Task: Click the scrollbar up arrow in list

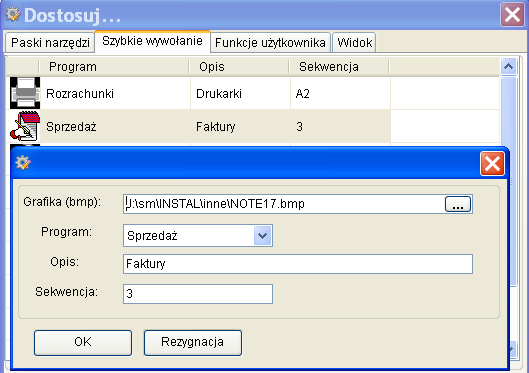Action: point(508,66)
